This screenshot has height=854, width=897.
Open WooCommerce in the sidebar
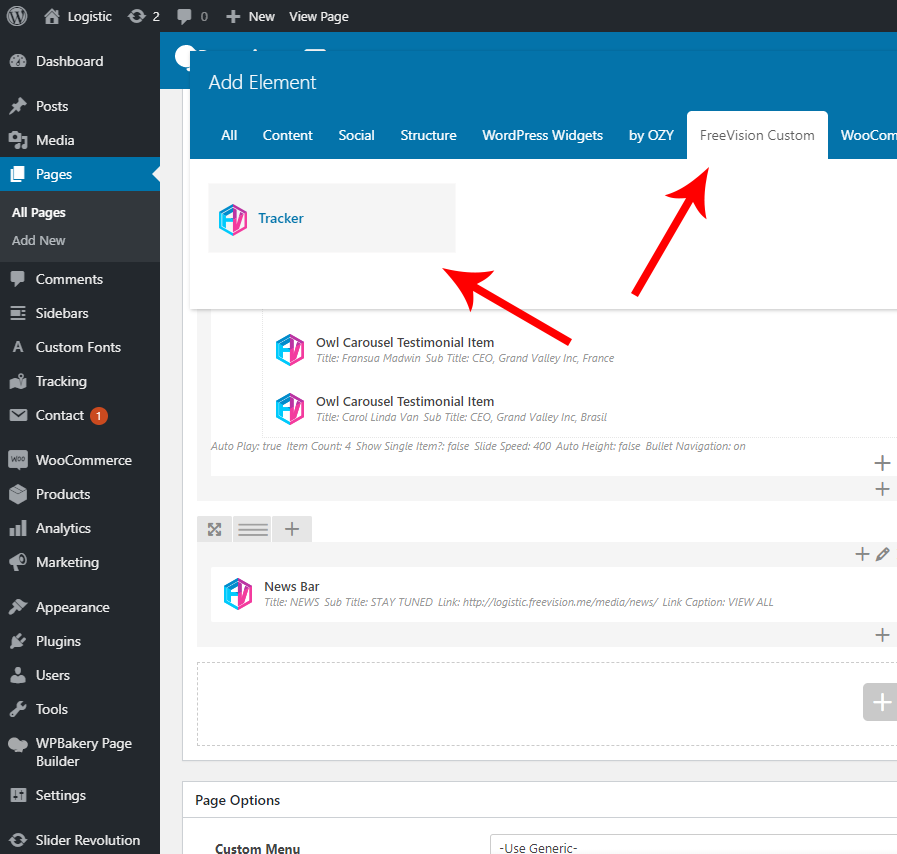[x=83, y=460]
